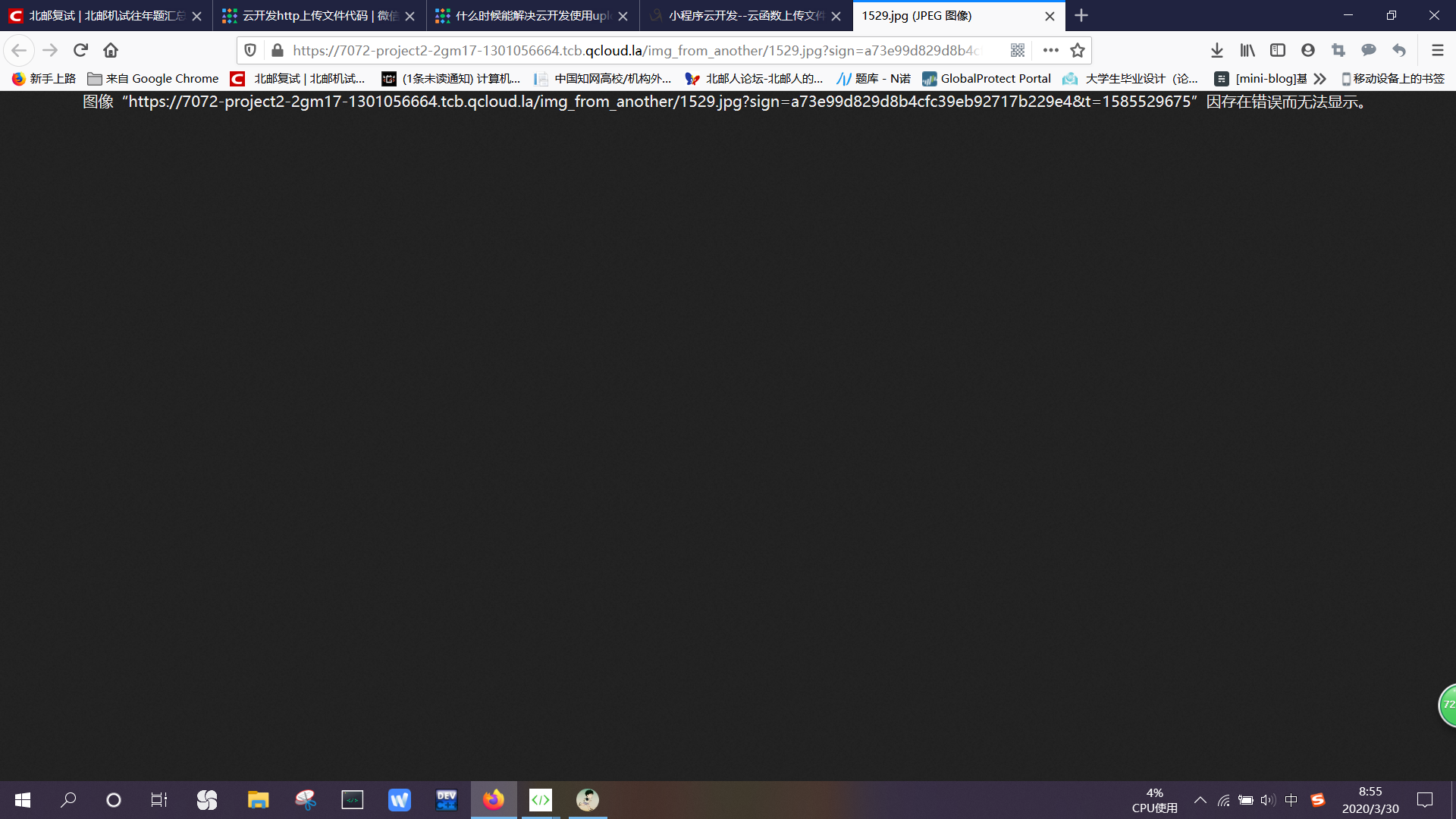View site tracking protection shield
This screenshot has height=819, width=1456.
(x=250, y=50)
